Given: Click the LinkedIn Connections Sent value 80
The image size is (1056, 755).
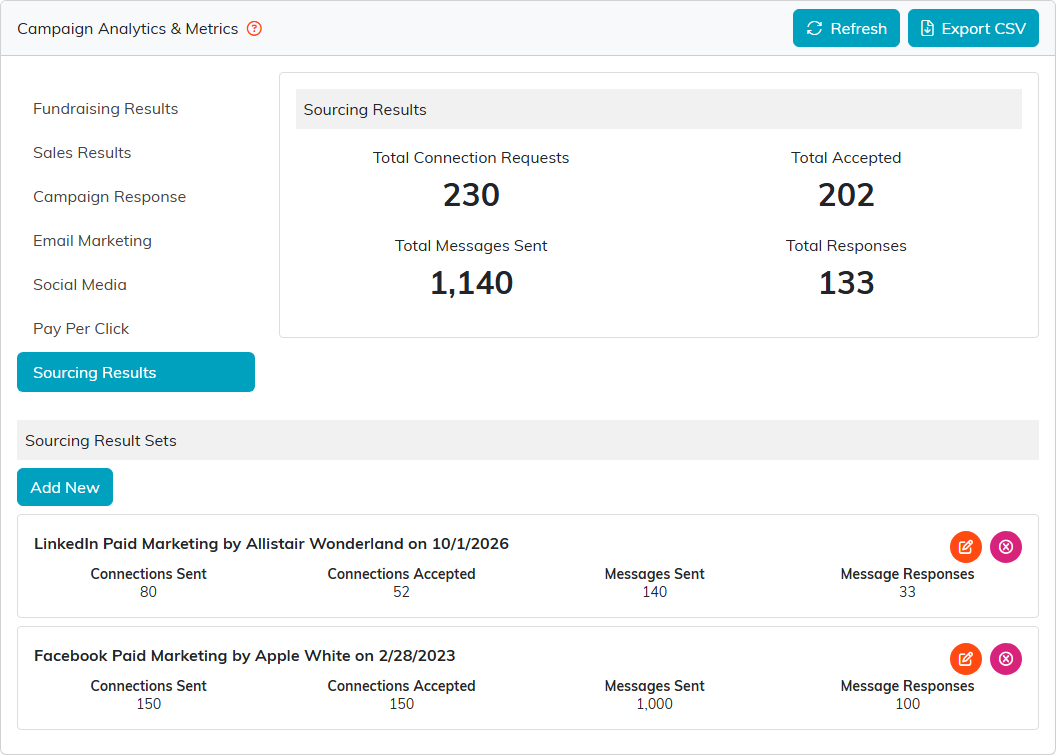Looking at the screenshot, I should tap(148, 592).
